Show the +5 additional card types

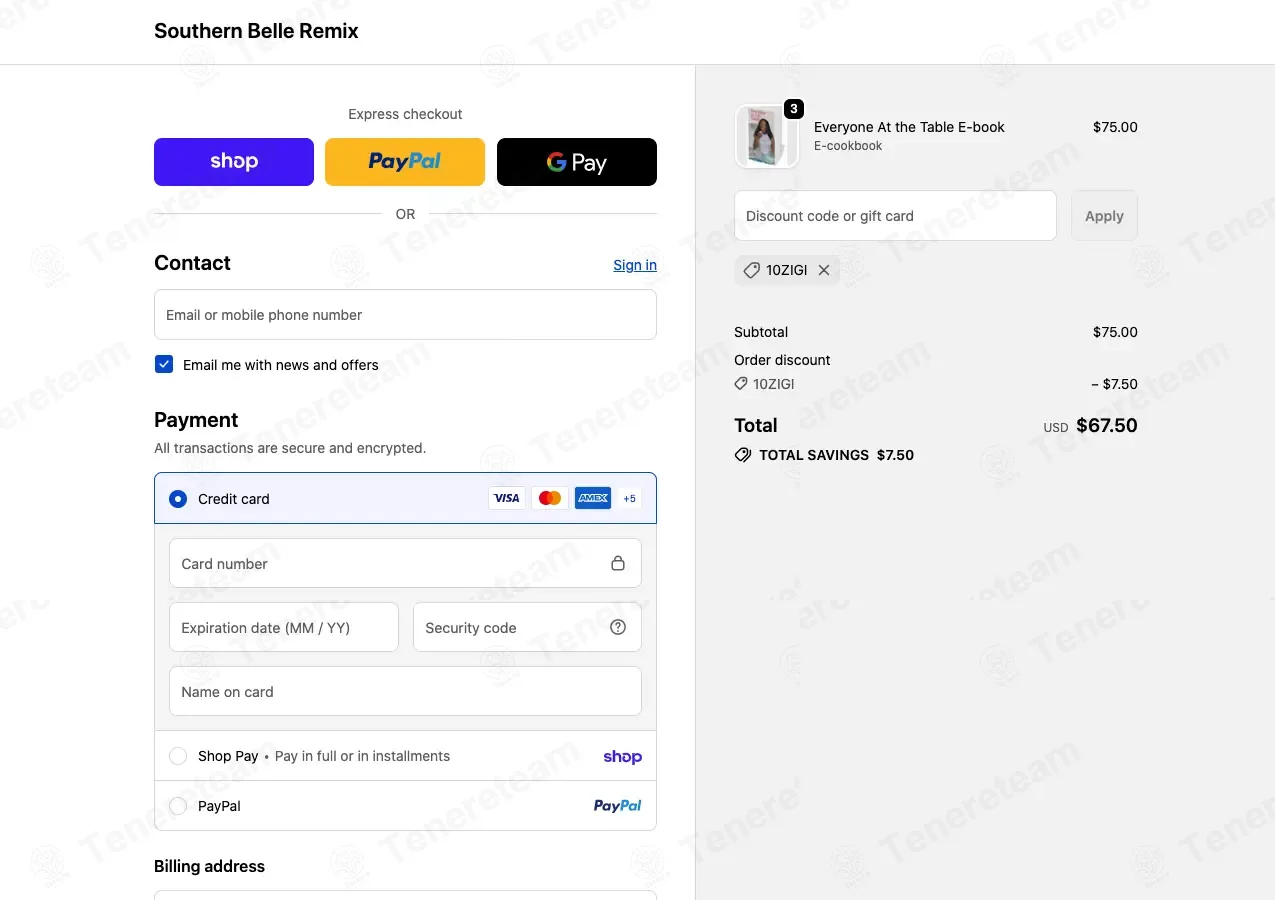coord(629,498)
